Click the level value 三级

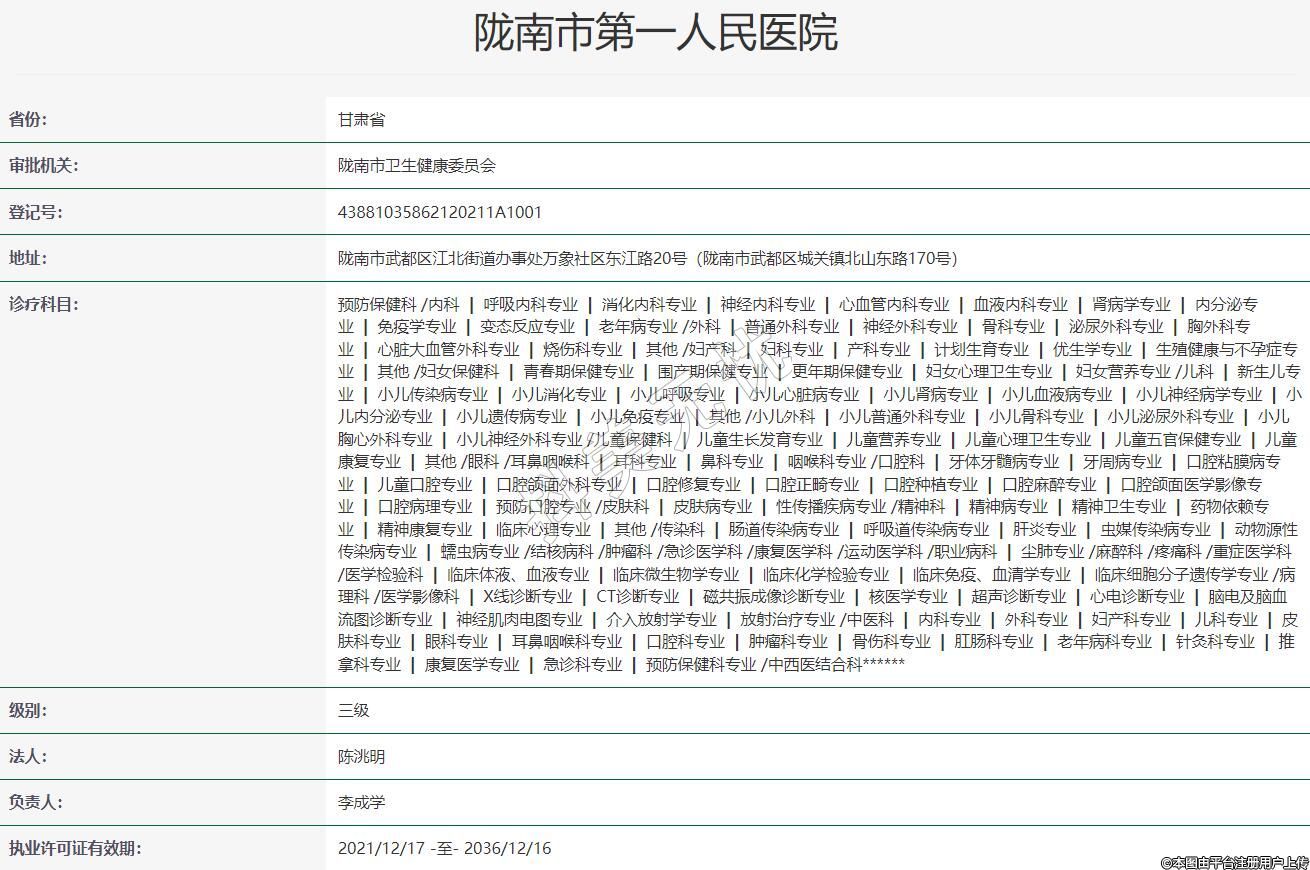coord(354,711)
